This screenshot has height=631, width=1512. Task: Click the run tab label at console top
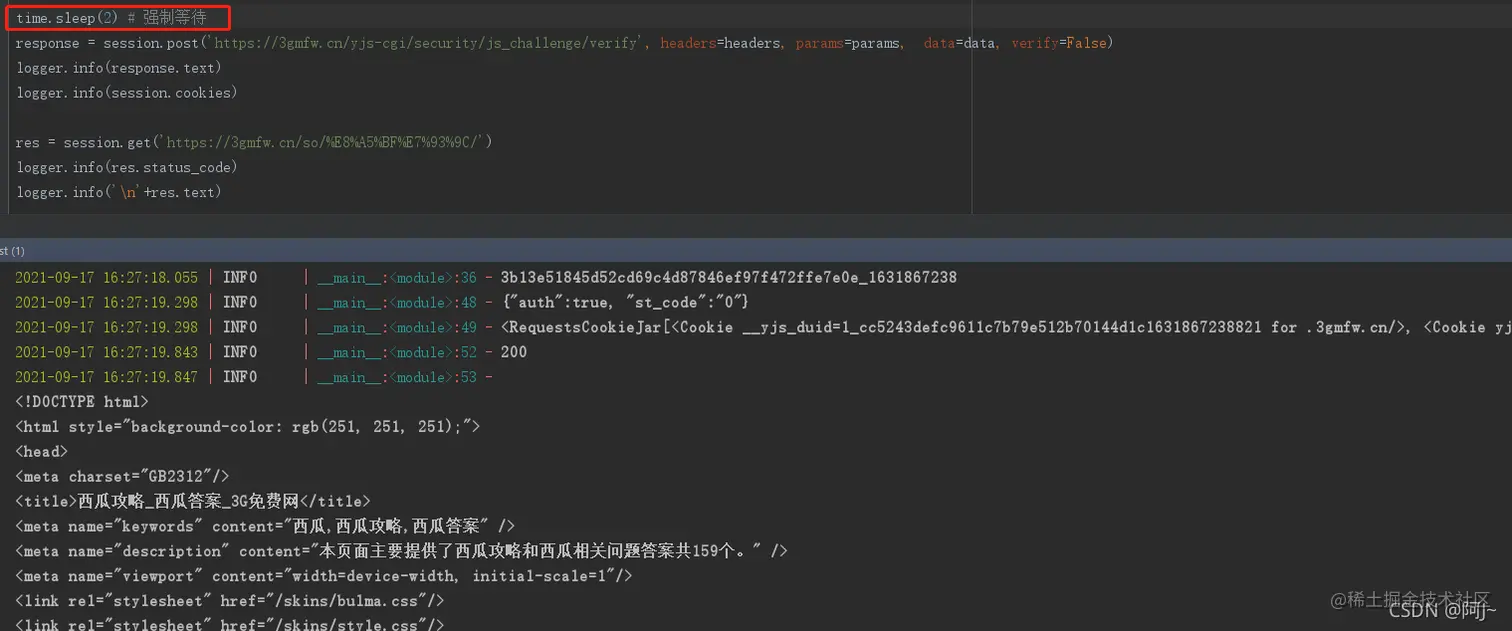13,251
